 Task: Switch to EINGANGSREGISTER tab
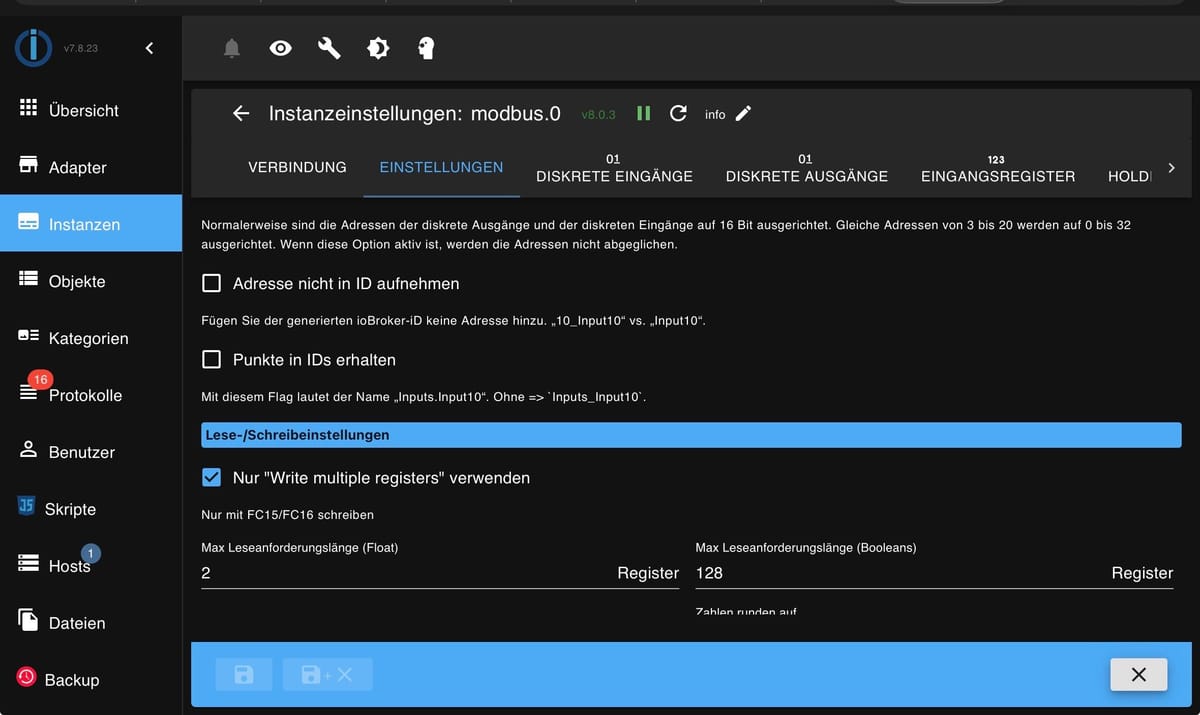pos(998,167)
